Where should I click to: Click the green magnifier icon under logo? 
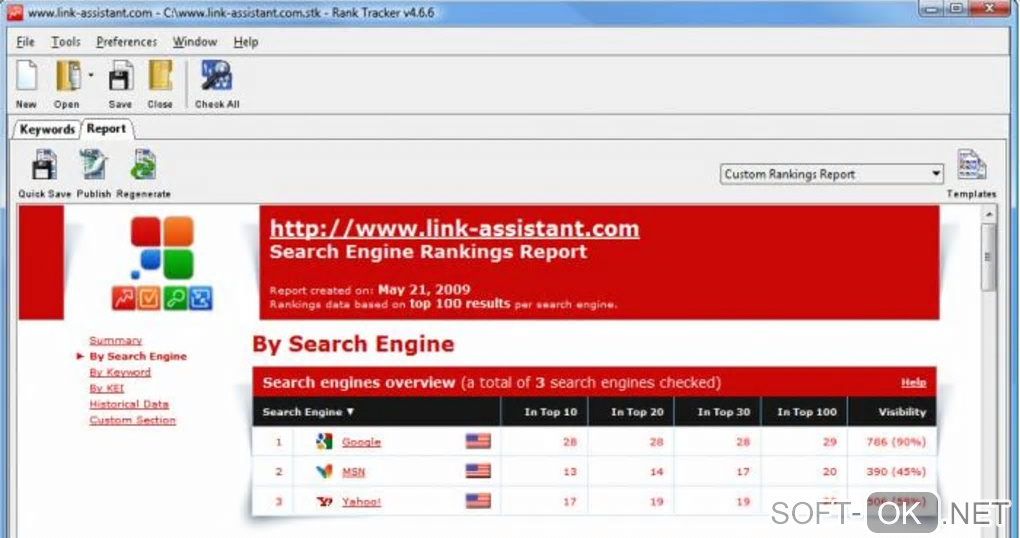(175, 299)
